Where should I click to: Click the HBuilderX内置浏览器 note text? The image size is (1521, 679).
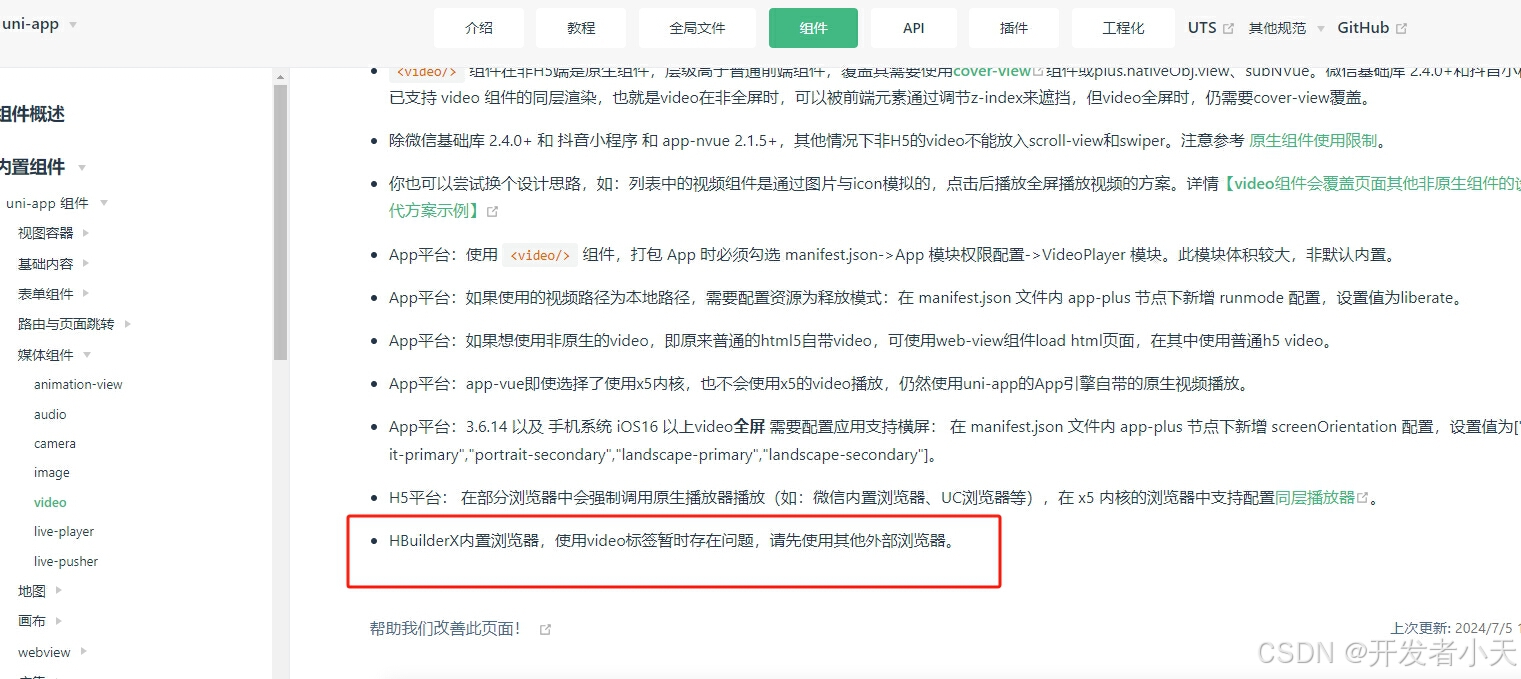(x=672, y=541)
